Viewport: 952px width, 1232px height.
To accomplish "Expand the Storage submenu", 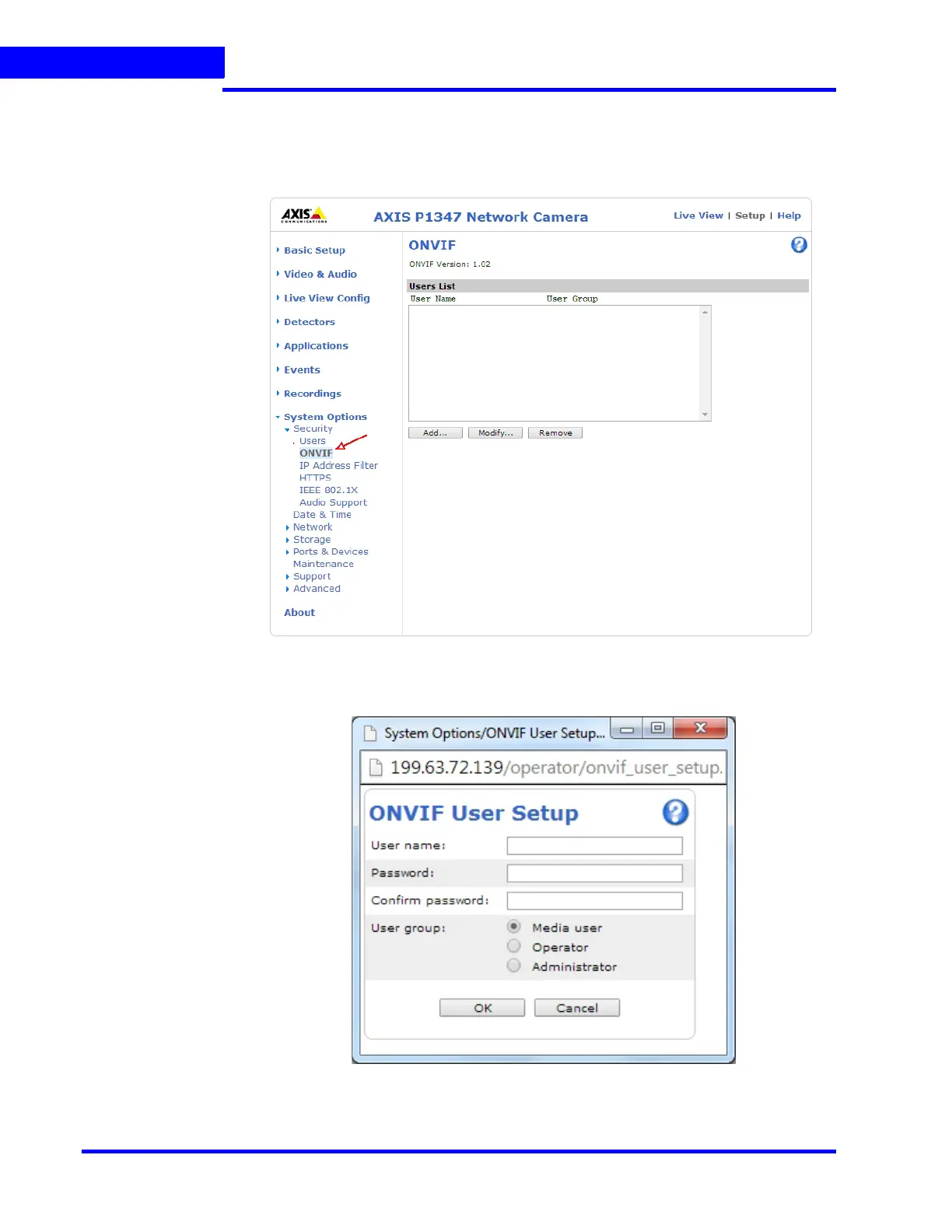I will tap(311, 540).
